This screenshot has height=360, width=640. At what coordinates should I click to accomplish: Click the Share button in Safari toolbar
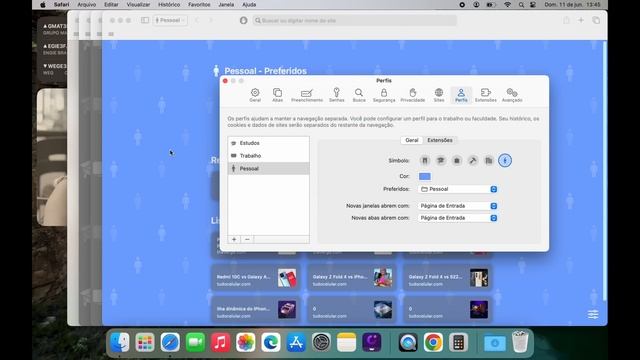566,20
